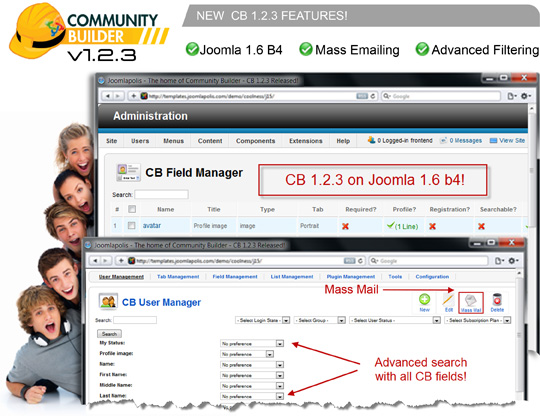Open the Content menu in Administration
The width and height of the screenshot is (540, 416).
pos(210,141)
